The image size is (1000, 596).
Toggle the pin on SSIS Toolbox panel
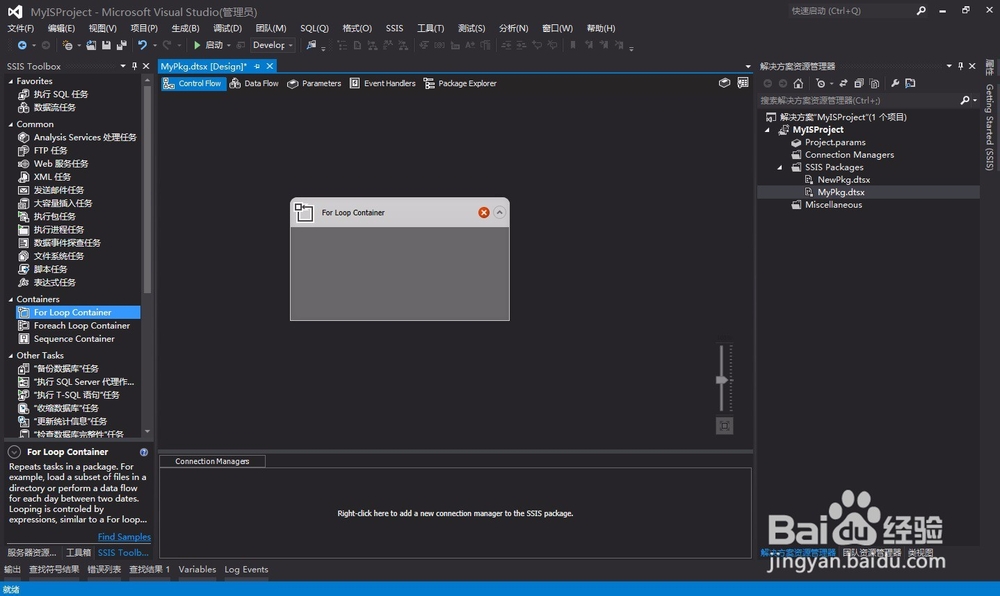134,66
